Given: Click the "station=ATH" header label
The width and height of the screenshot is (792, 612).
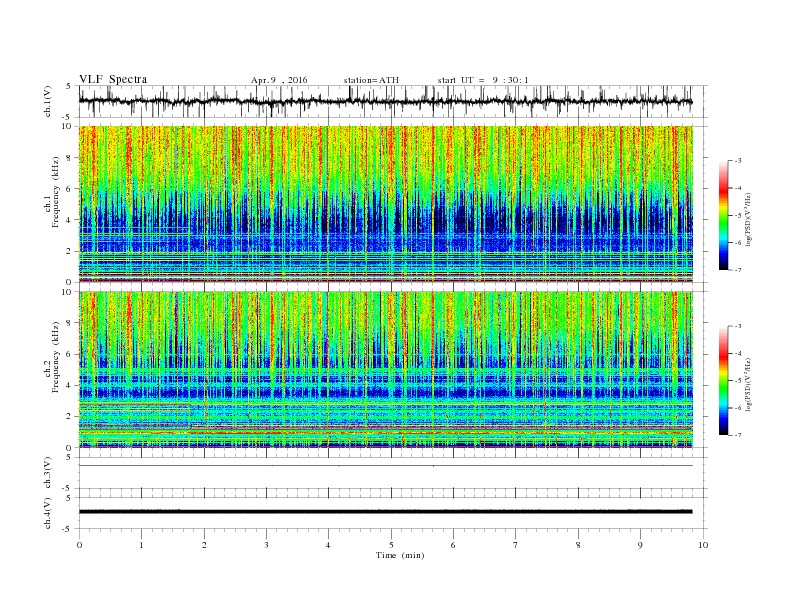Looking at the screenshot, I should (371, 80).
